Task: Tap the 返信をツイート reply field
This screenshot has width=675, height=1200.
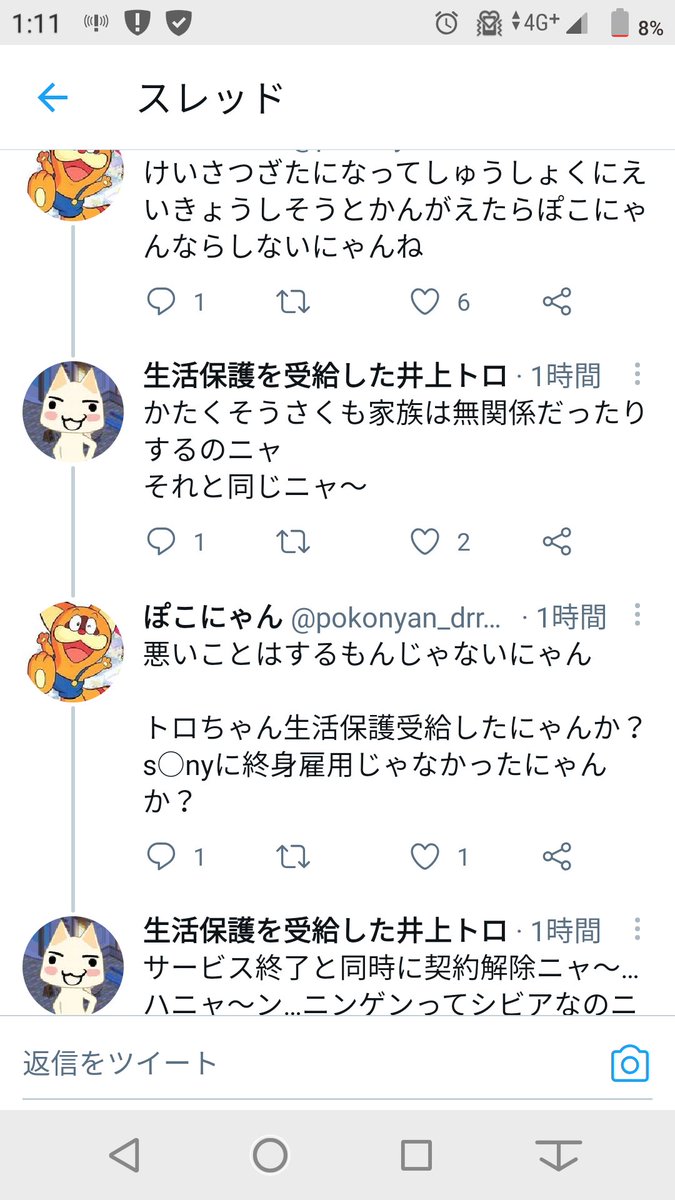Action: coord(300,1063)
